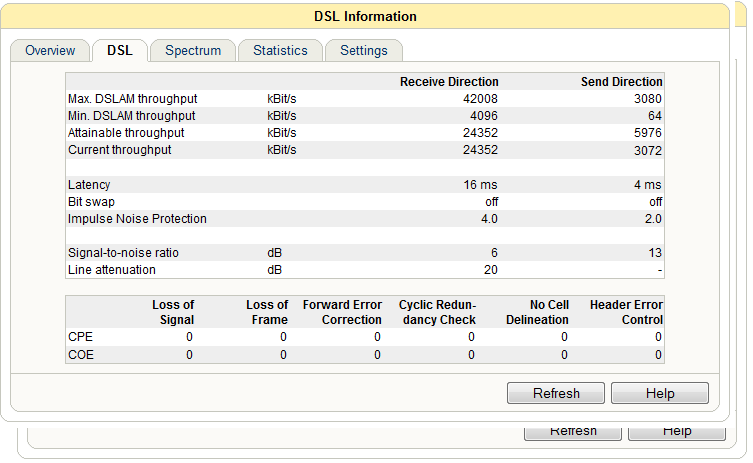Select Bit swap receive value off
Screen dimensions: 753x463
491,202
